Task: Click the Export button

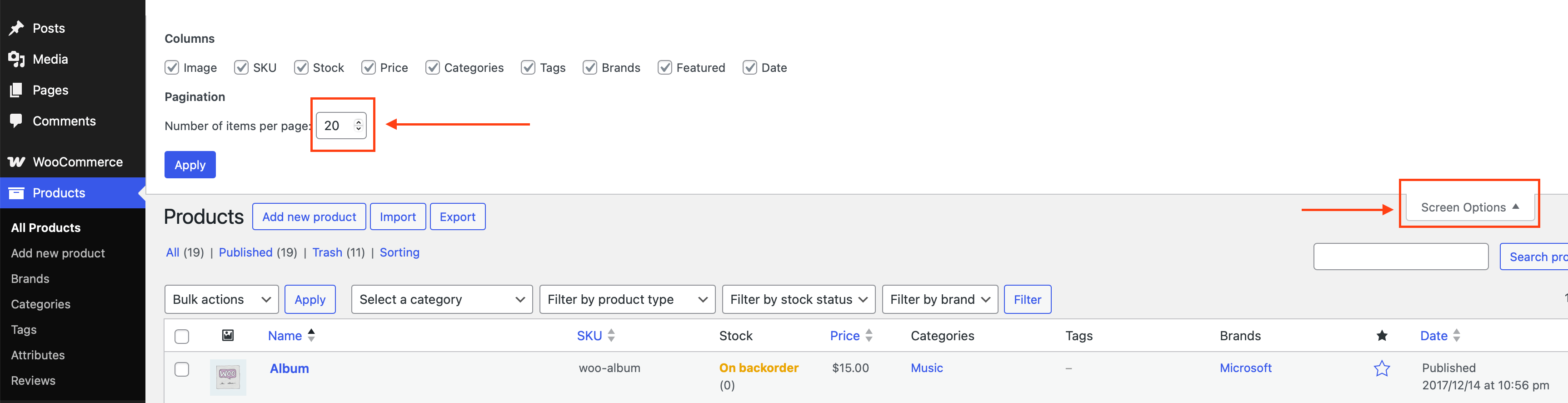Action: tap(458, 217)
